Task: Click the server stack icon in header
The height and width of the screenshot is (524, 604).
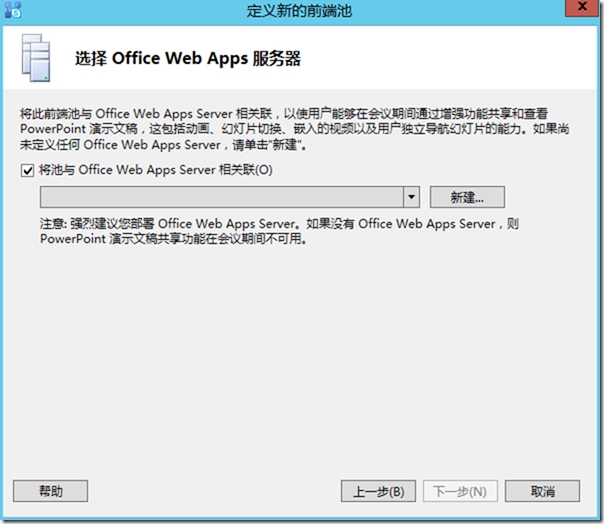Action: point(36,58)
